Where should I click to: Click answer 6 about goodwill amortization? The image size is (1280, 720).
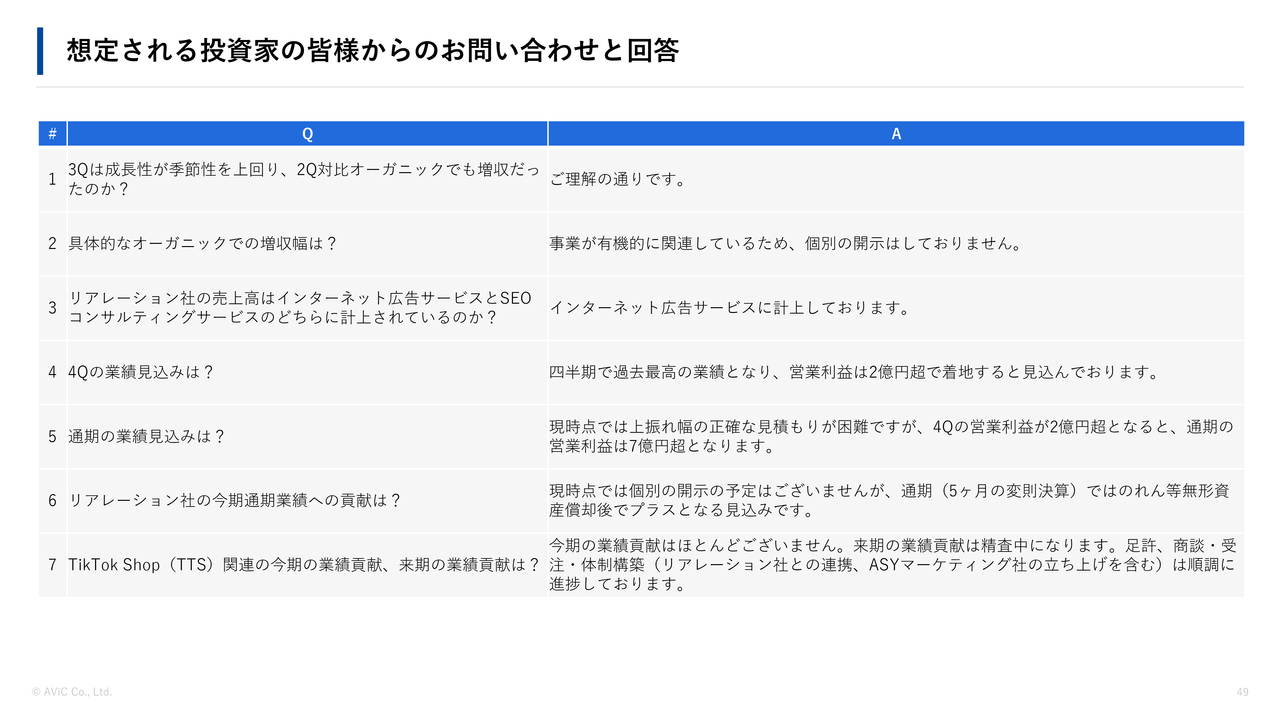point(889,501)
